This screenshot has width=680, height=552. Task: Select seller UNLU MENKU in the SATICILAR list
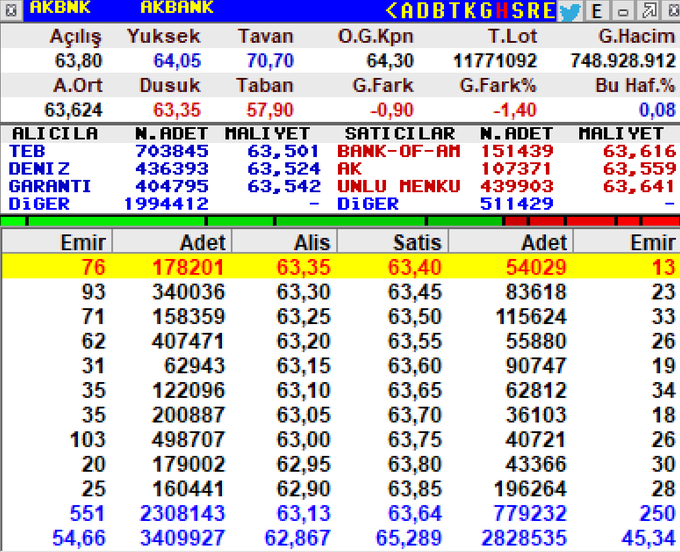point(399,186)
